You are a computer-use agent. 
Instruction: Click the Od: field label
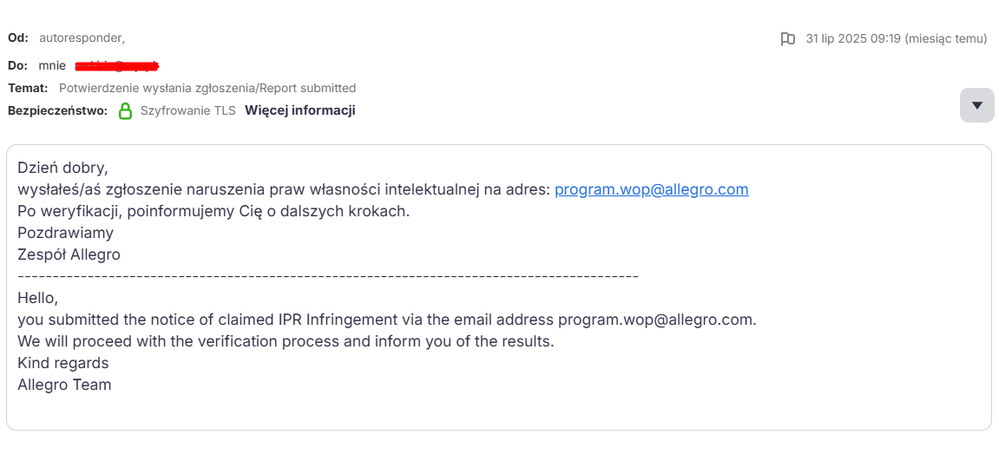[x=18, y=38]
